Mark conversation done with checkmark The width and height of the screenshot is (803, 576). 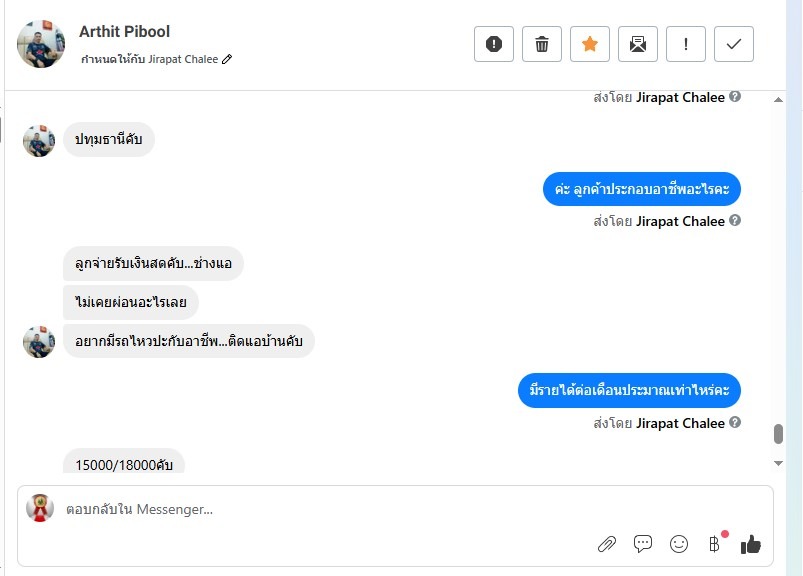pyautogui.click(x=734, y=44)
